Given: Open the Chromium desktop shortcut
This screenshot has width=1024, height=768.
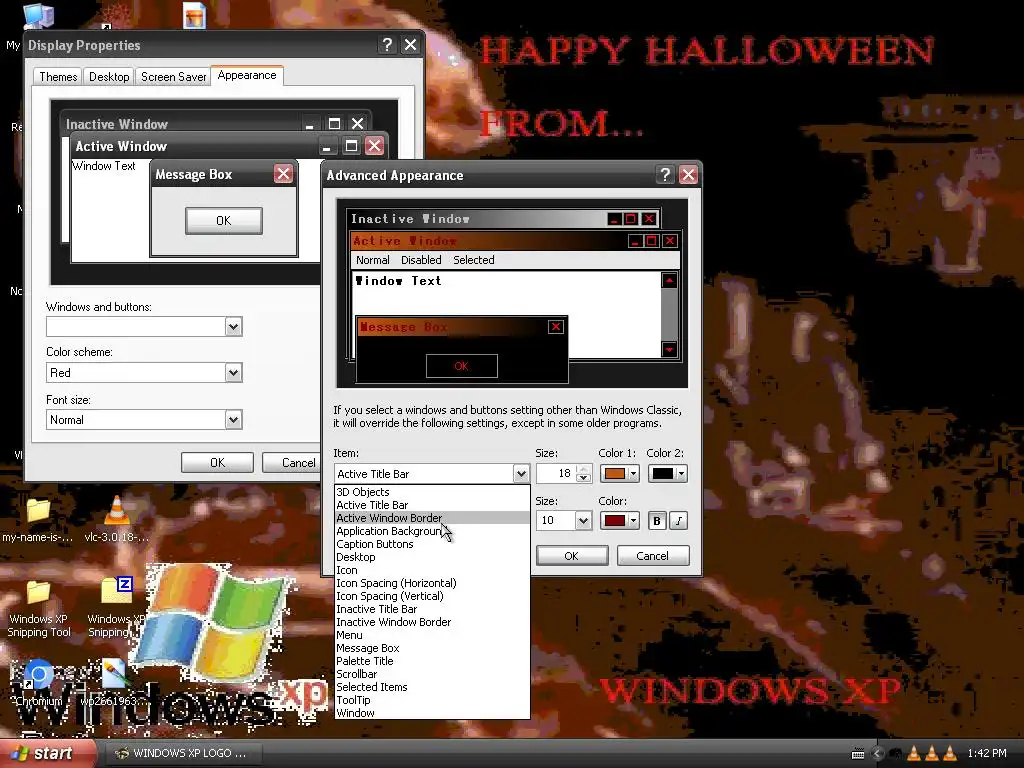Looking at the screenshot, I should tap(38, 676).
